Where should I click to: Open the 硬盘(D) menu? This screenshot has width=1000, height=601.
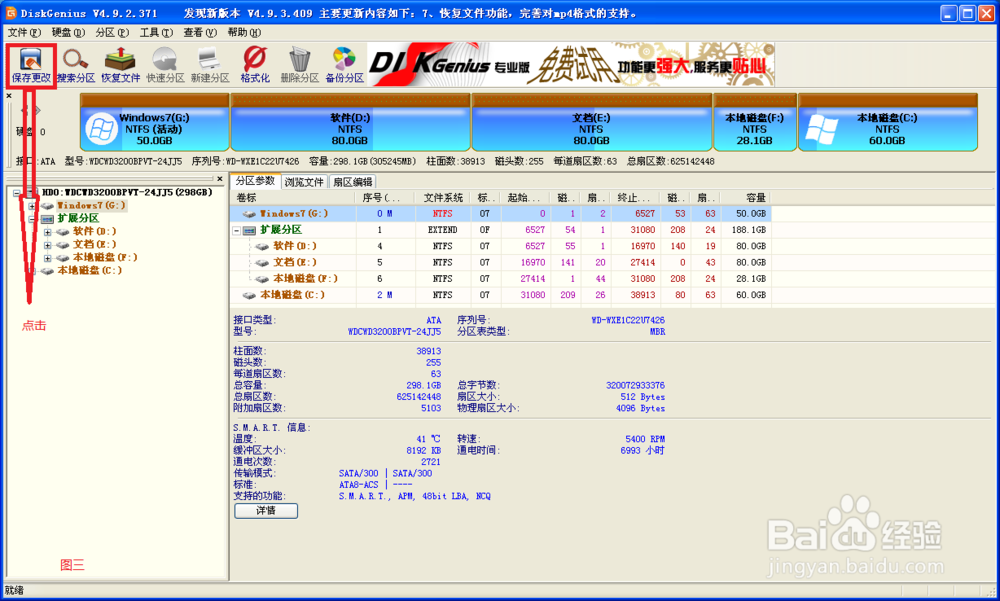[x=68, y=33]
